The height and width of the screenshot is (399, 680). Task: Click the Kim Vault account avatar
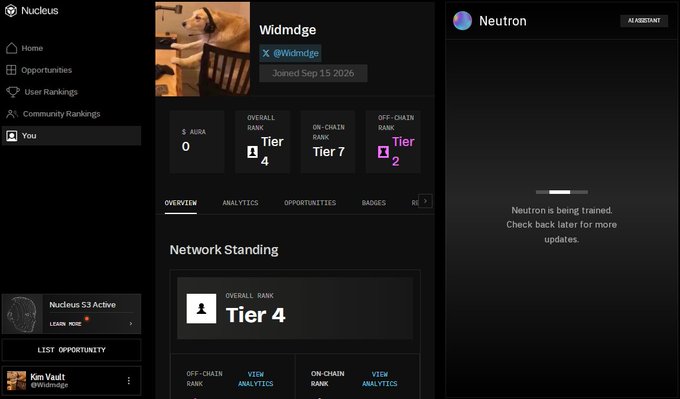tap(16, 381)
